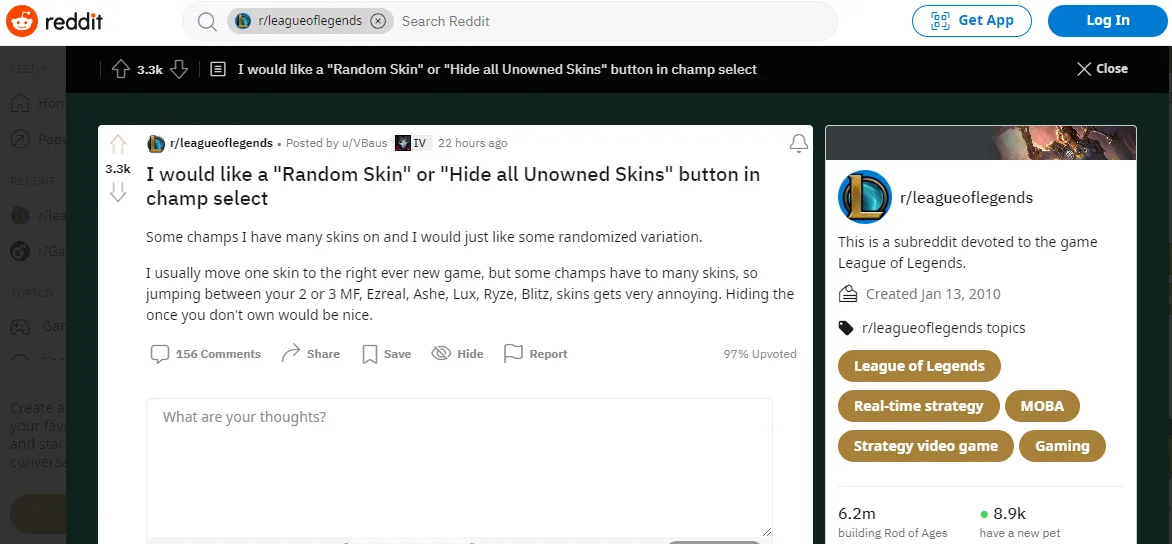Click the tag icon by r/leagueoflegends topics
The image size is (1172, 544).
tap(846, 328)
